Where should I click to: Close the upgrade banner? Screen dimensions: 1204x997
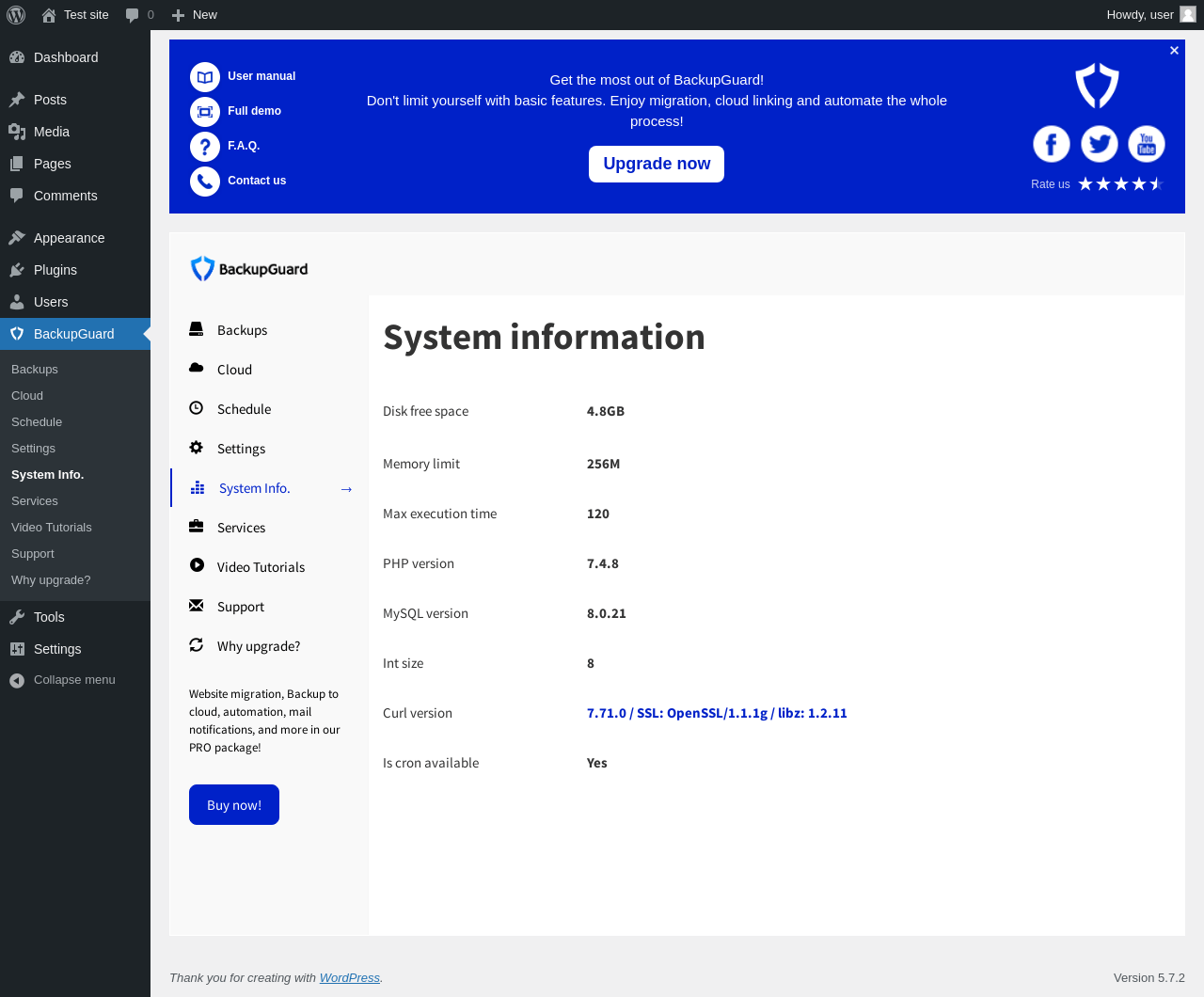(x=1174, y=51)
